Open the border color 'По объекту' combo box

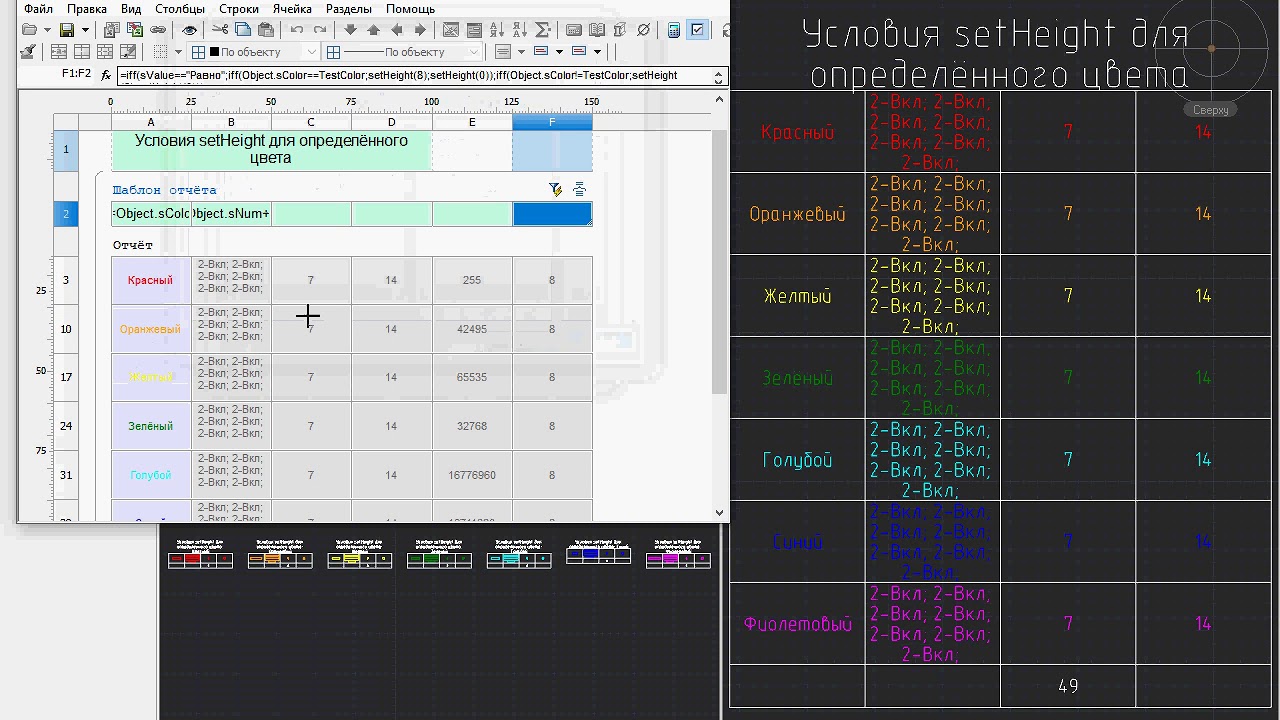click(254, 52)
